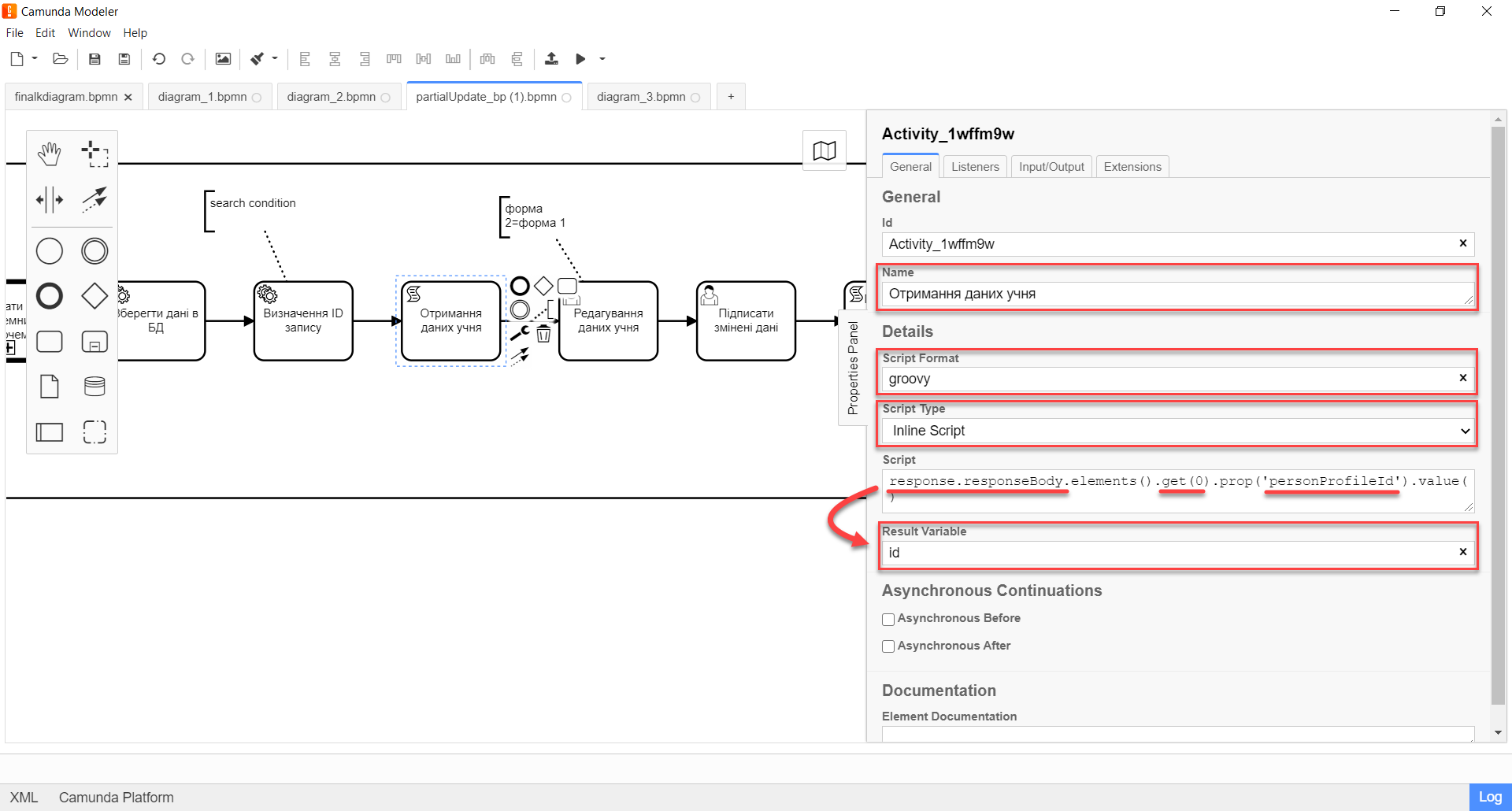Click into the Name text field
Screen dimensions: 1512x811
(x=1178, y=294)
